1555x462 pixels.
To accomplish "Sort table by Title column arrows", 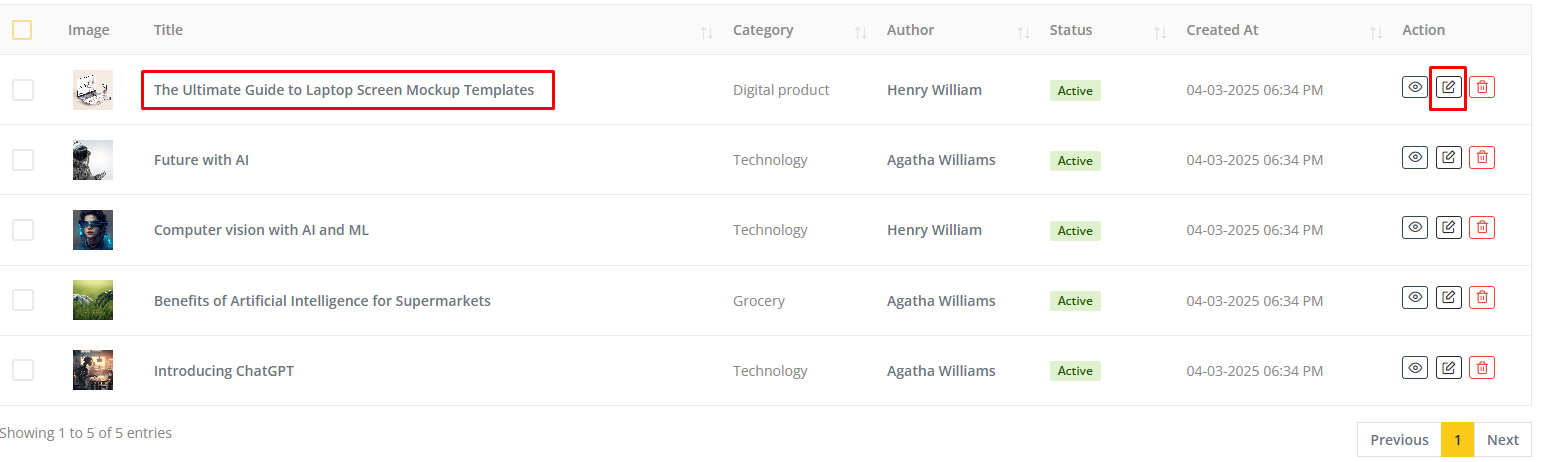I will coord(706,32).
